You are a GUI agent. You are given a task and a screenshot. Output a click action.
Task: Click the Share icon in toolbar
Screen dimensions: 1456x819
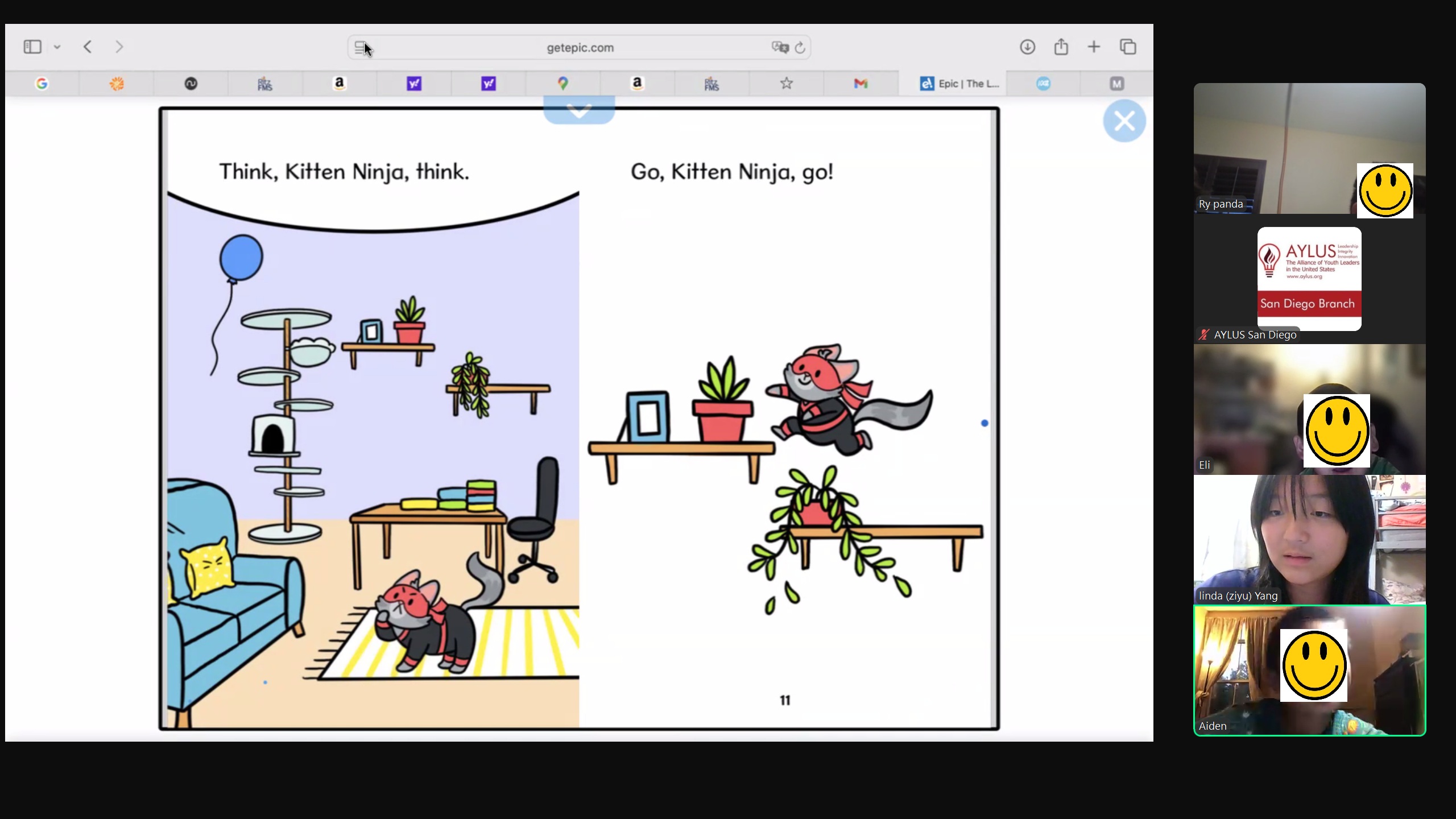coord(1061,47)
